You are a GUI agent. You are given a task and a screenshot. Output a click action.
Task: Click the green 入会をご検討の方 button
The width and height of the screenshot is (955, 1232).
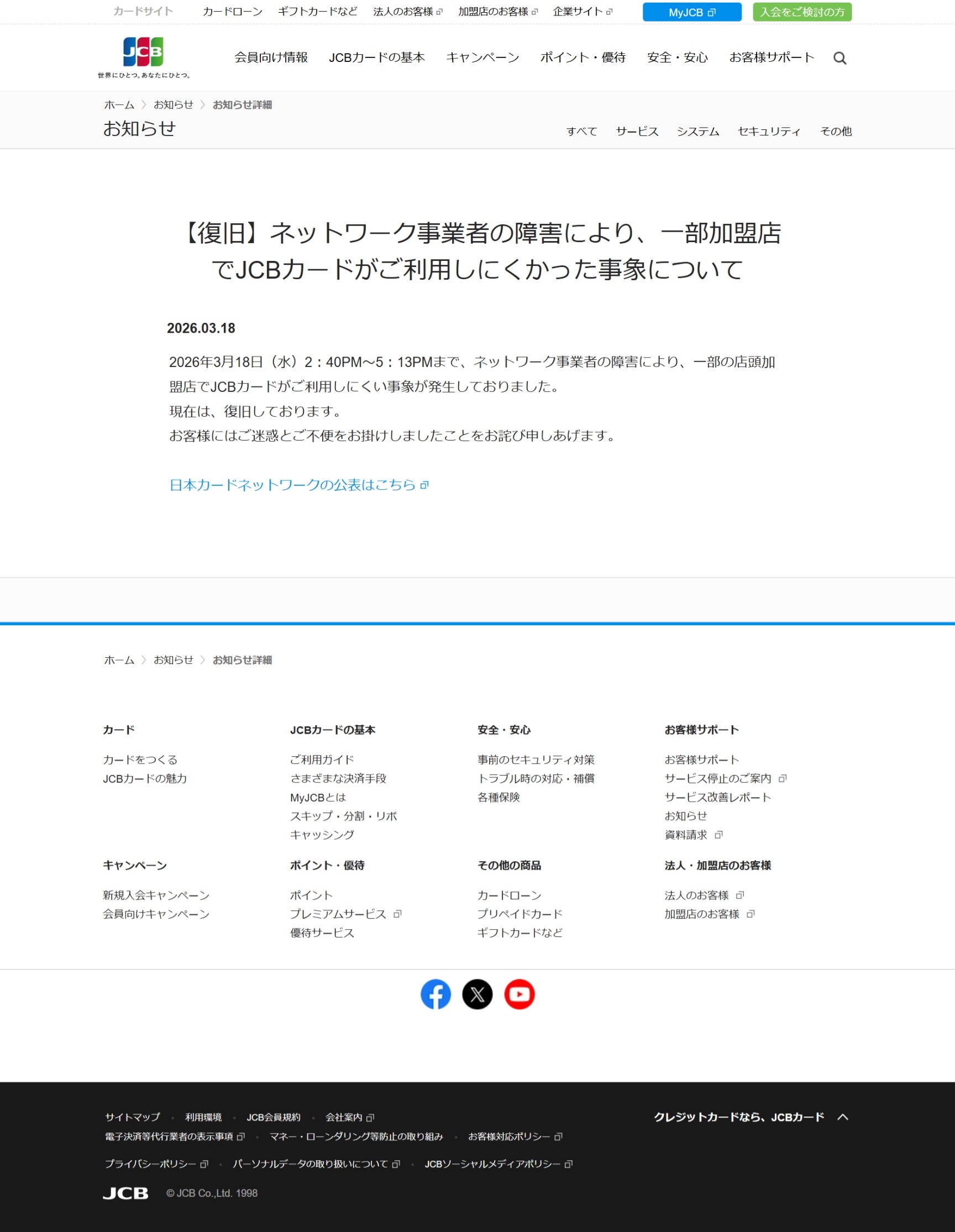click(801, 12)
